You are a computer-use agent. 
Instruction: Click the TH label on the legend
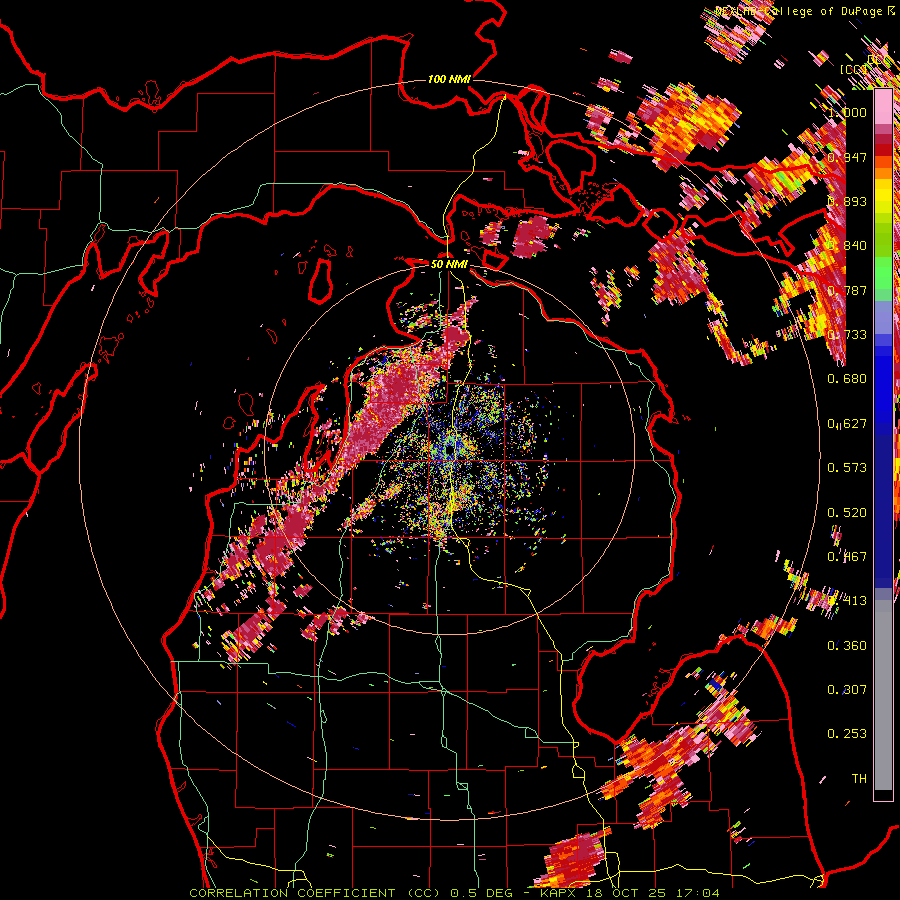tap(859, 779)
